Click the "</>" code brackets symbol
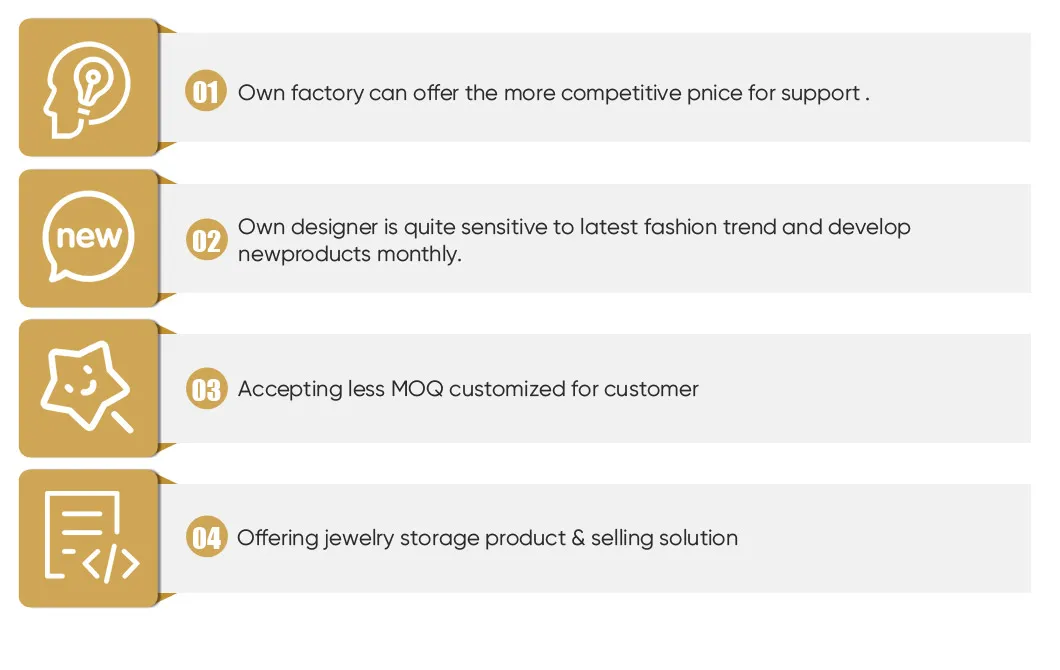The image size is (1060, 670). click(110, 564)
